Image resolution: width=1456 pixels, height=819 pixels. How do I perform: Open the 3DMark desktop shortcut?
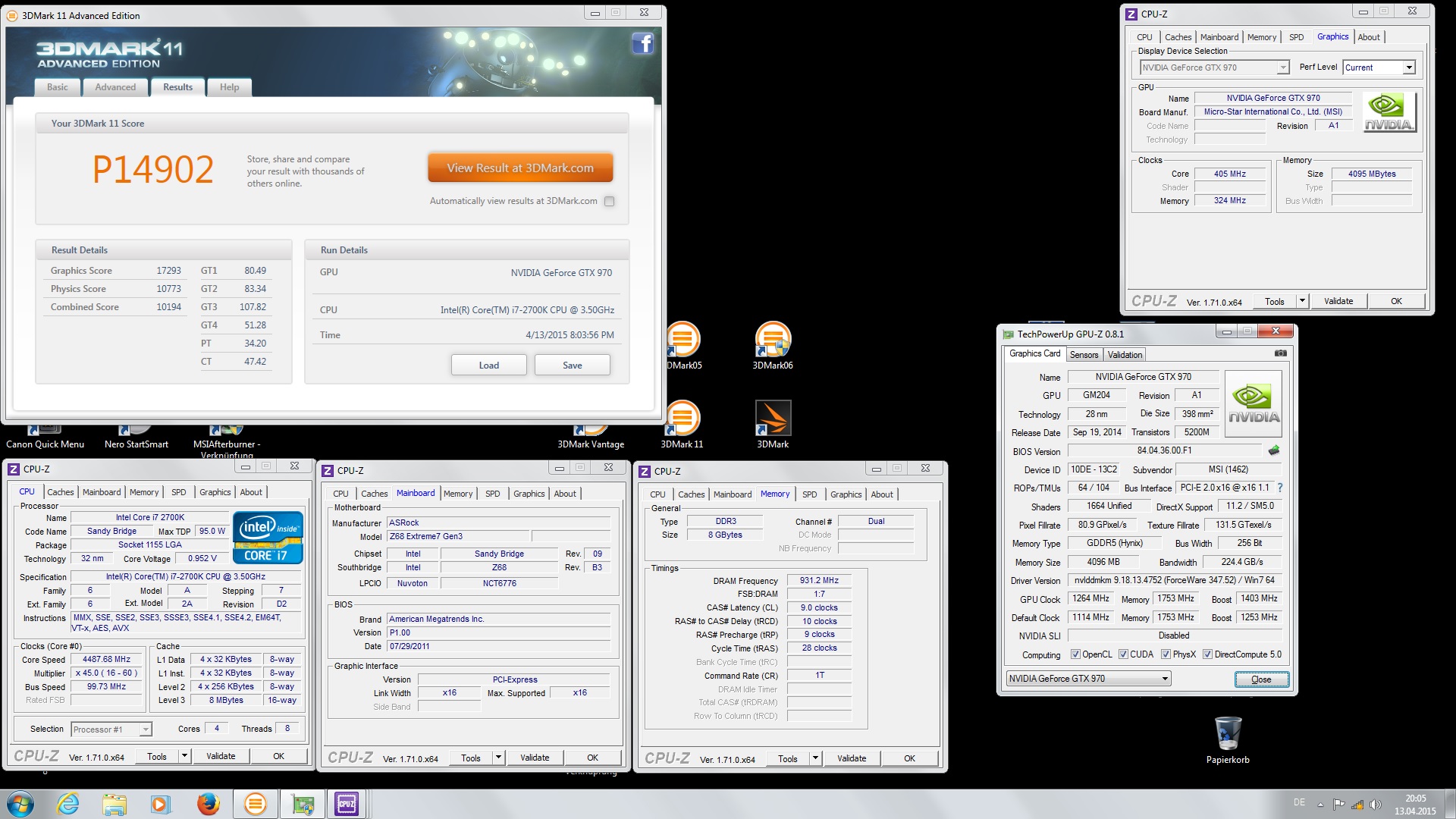[773, 425]
